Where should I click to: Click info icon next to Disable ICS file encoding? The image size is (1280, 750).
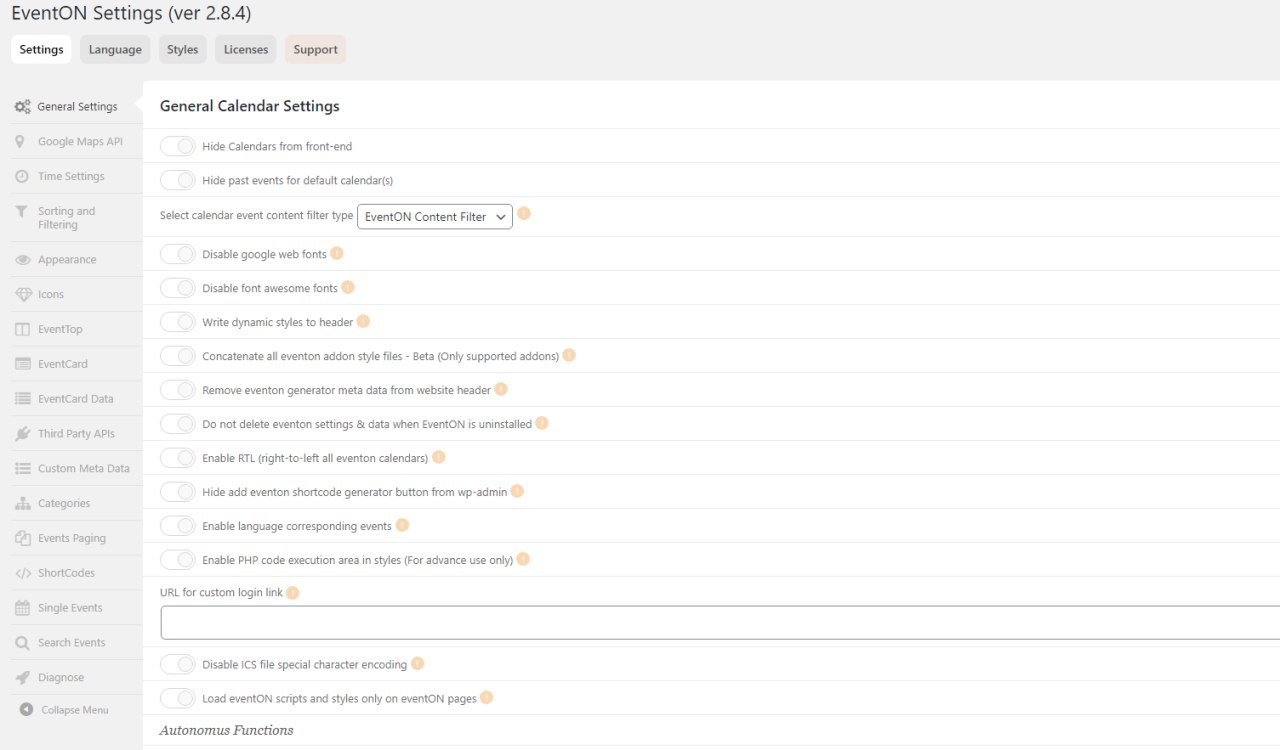coord(417,663)
